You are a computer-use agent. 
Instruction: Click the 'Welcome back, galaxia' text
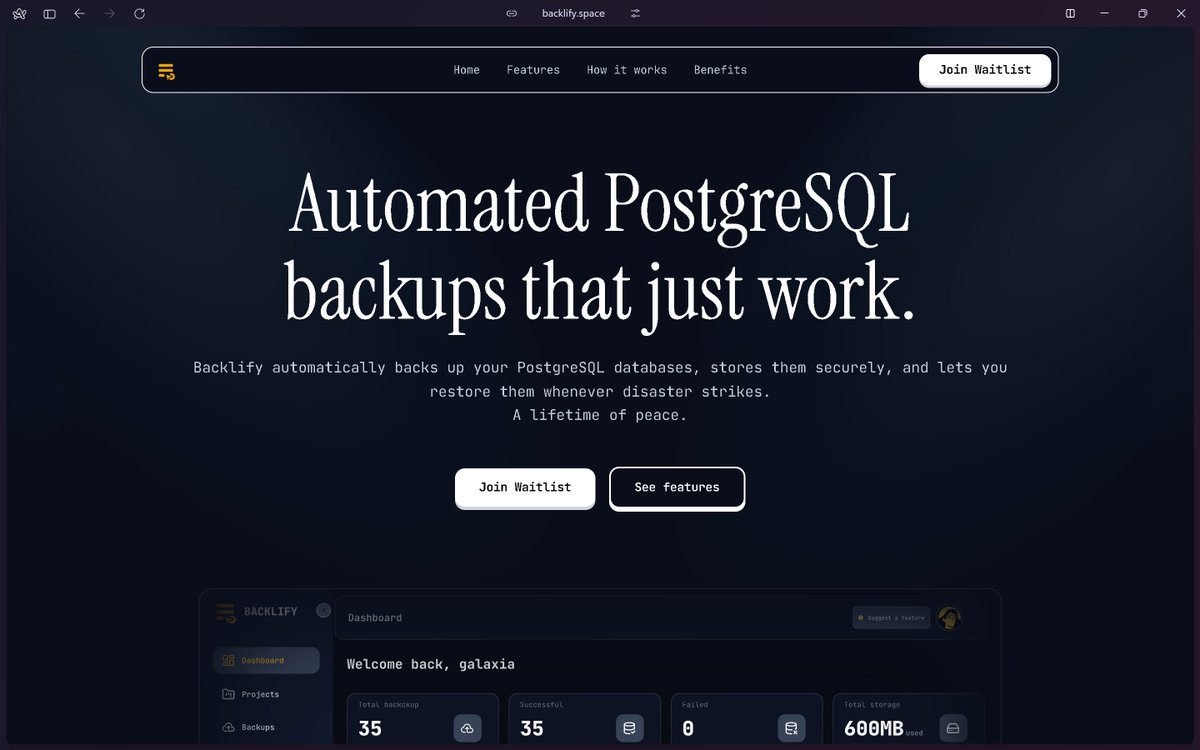431,664
